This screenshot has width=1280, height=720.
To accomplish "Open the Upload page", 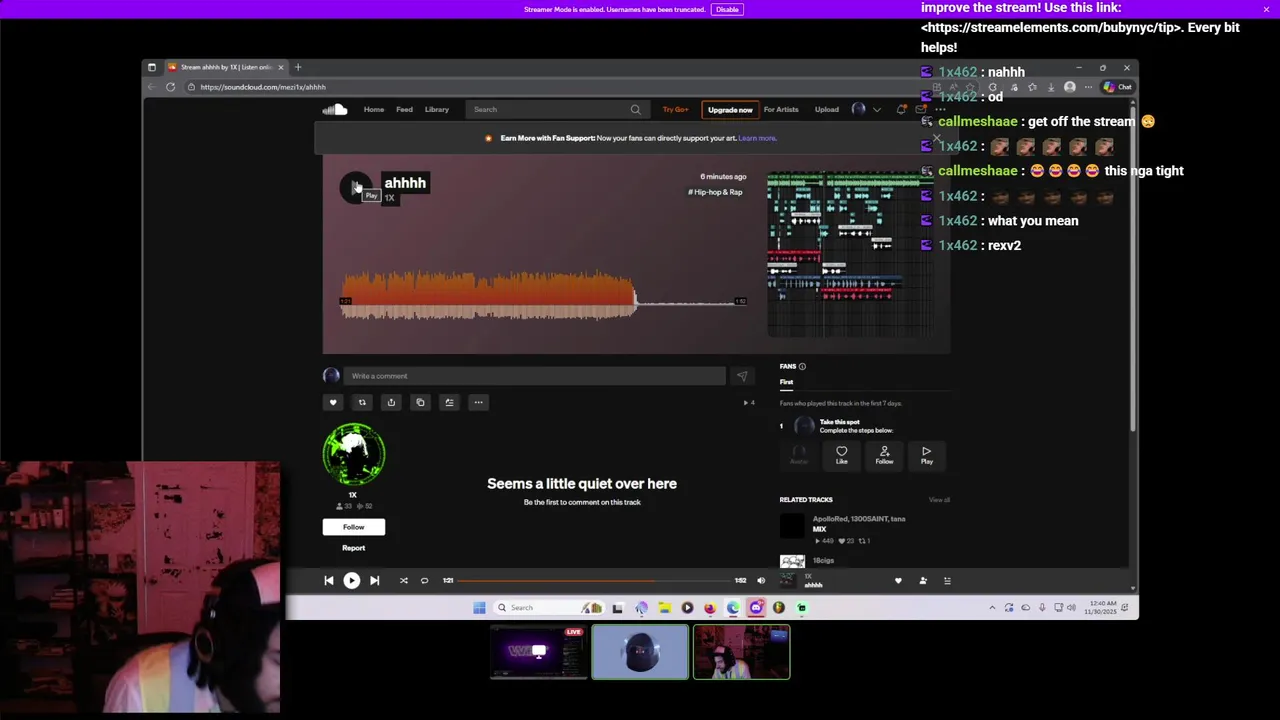I will (827, 110).
